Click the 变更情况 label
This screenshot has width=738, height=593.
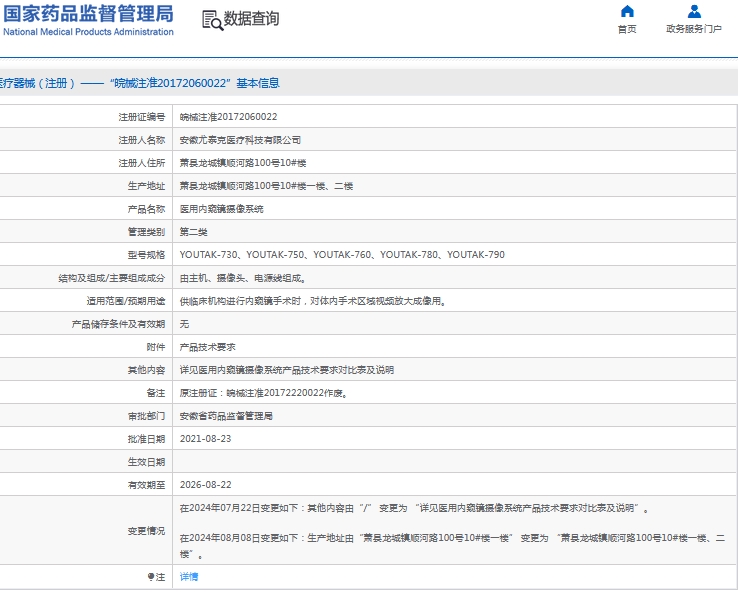146,531
